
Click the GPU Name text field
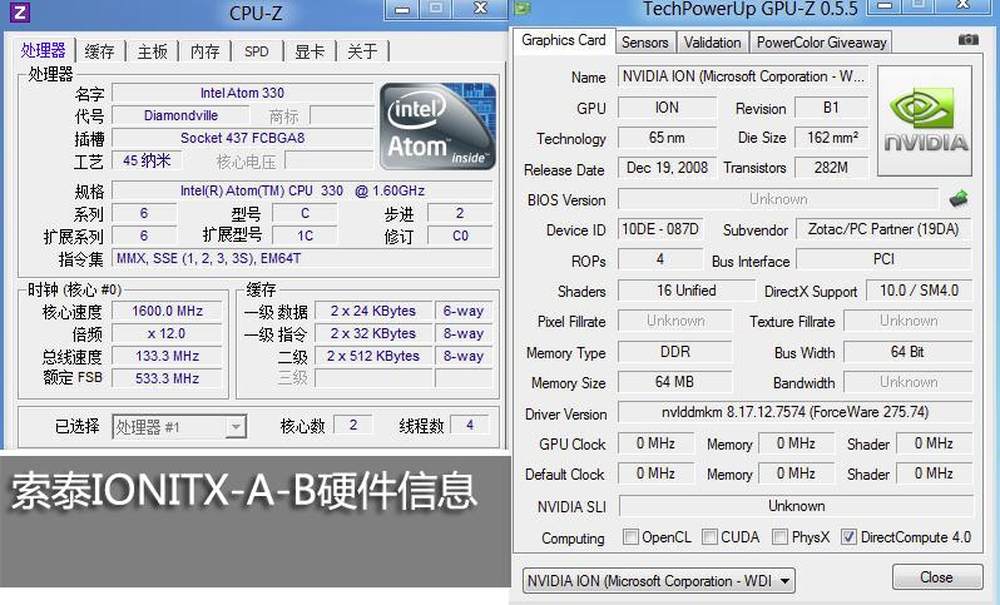tap(743, 77)
